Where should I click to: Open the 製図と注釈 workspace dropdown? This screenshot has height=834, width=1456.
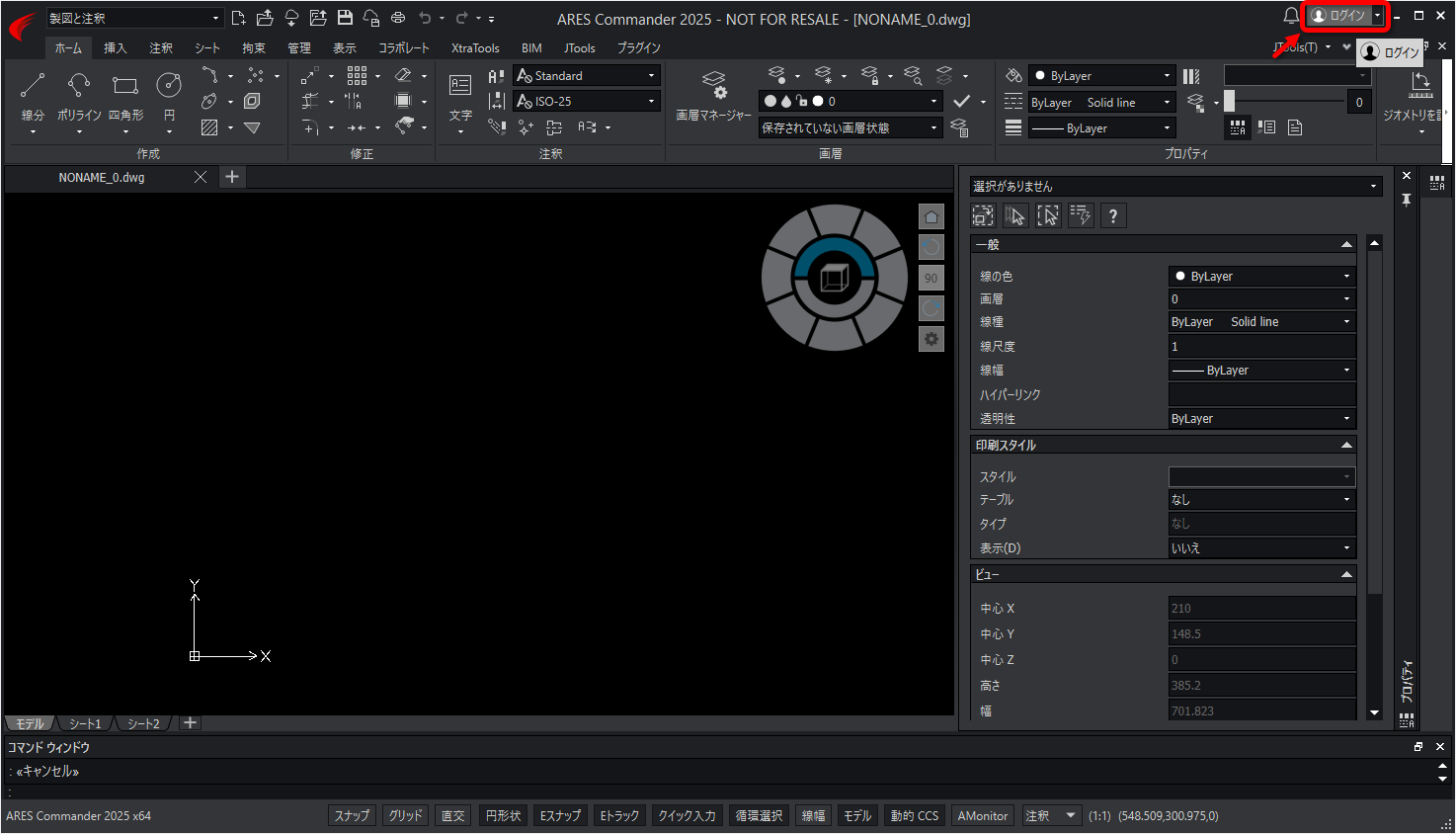click(x=135, y=18)
